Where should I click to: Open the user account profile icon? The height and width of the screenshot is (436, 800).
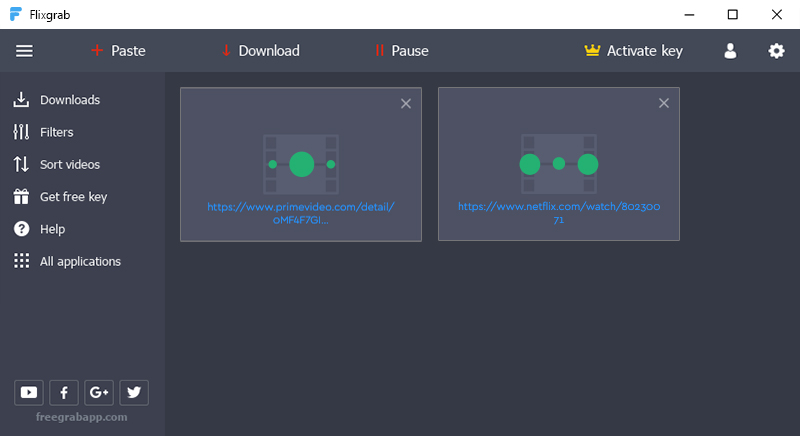coord(730,50)
